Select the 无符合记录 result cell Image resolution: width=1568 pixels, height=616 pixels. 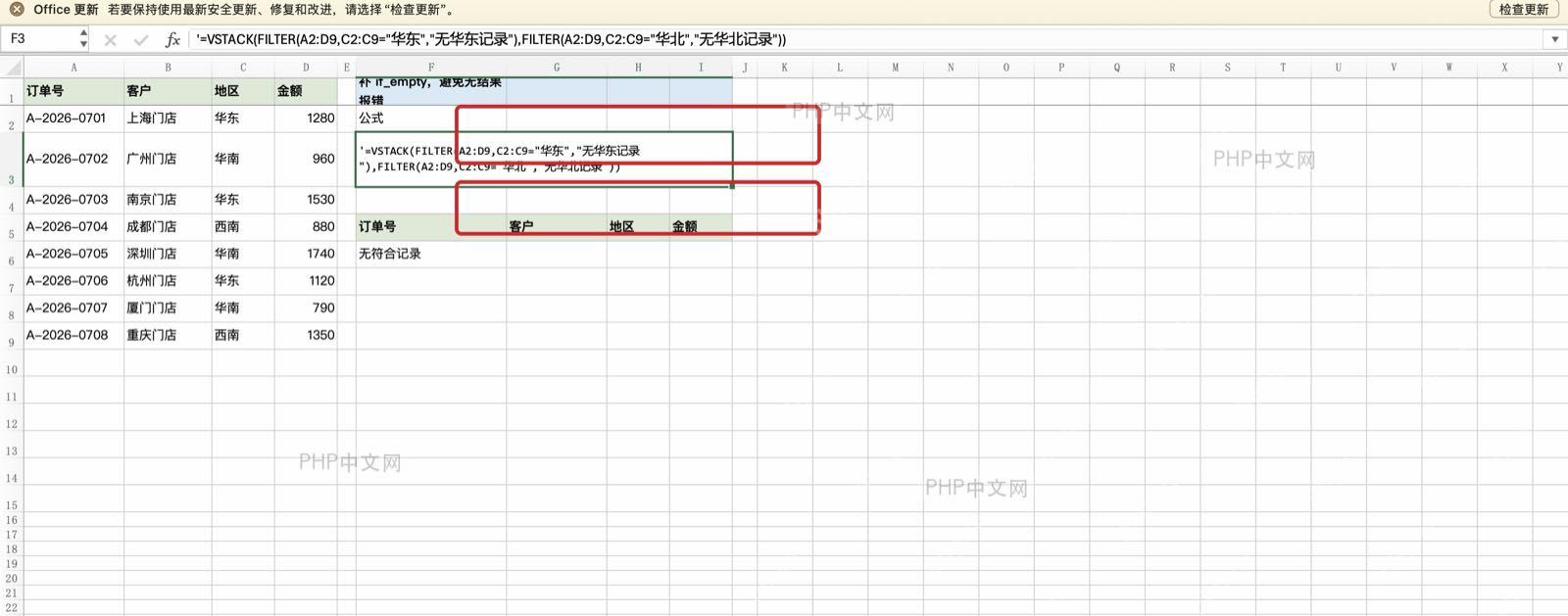431,255
